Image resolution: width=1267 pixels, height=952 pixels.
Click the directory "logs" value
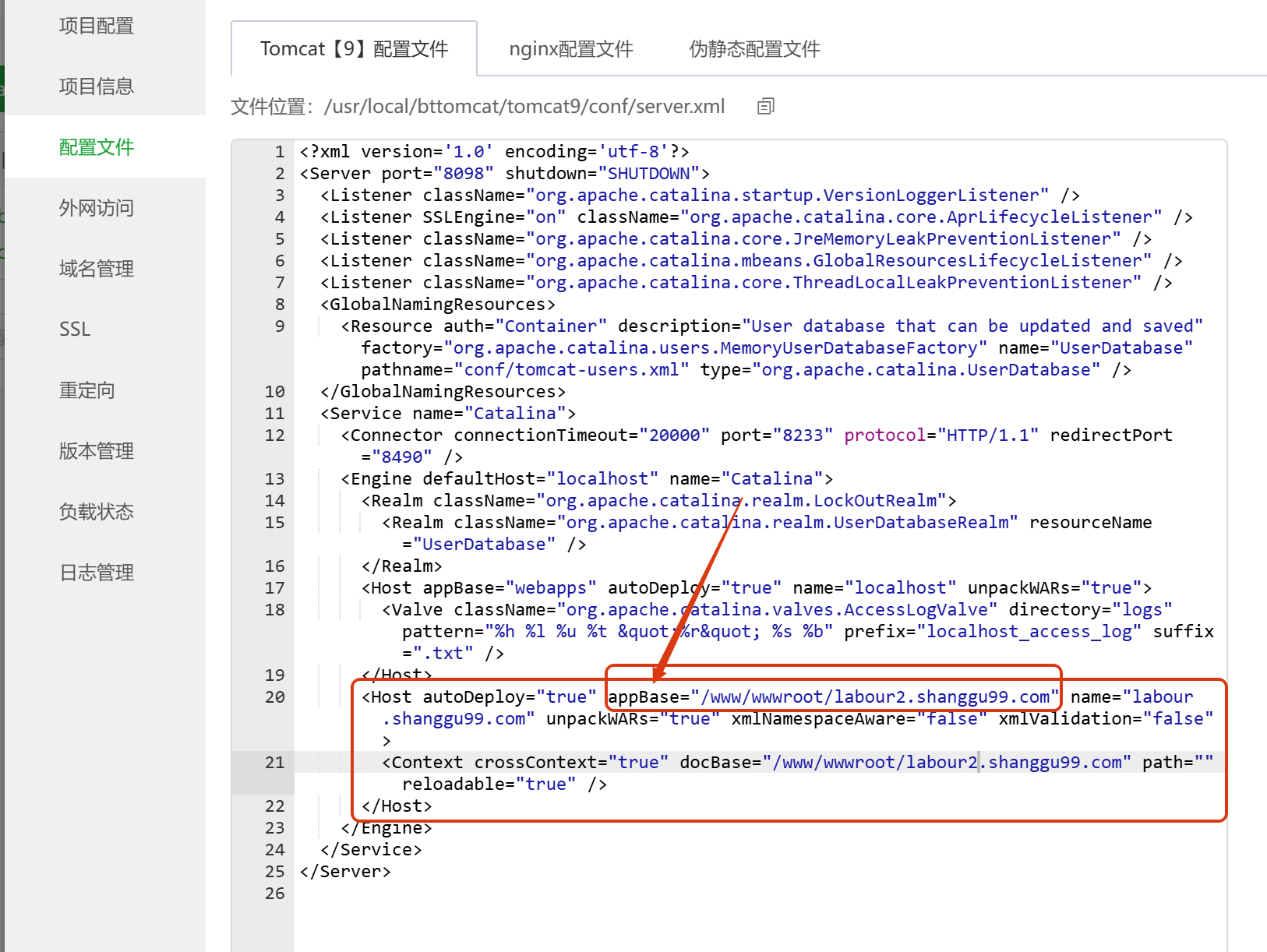[1142, 609]
